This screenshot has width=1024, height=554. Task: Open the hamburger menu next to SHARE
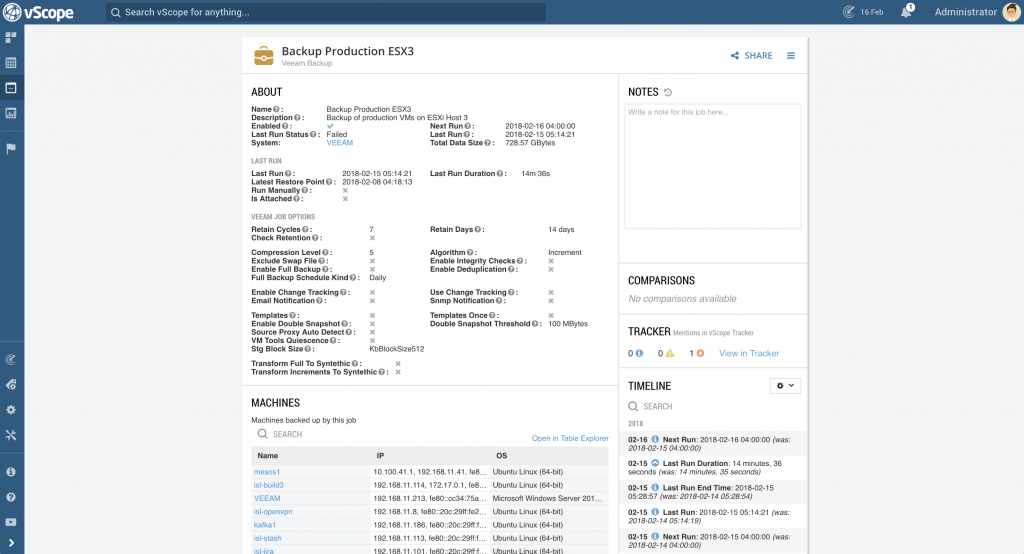point(791,56)
